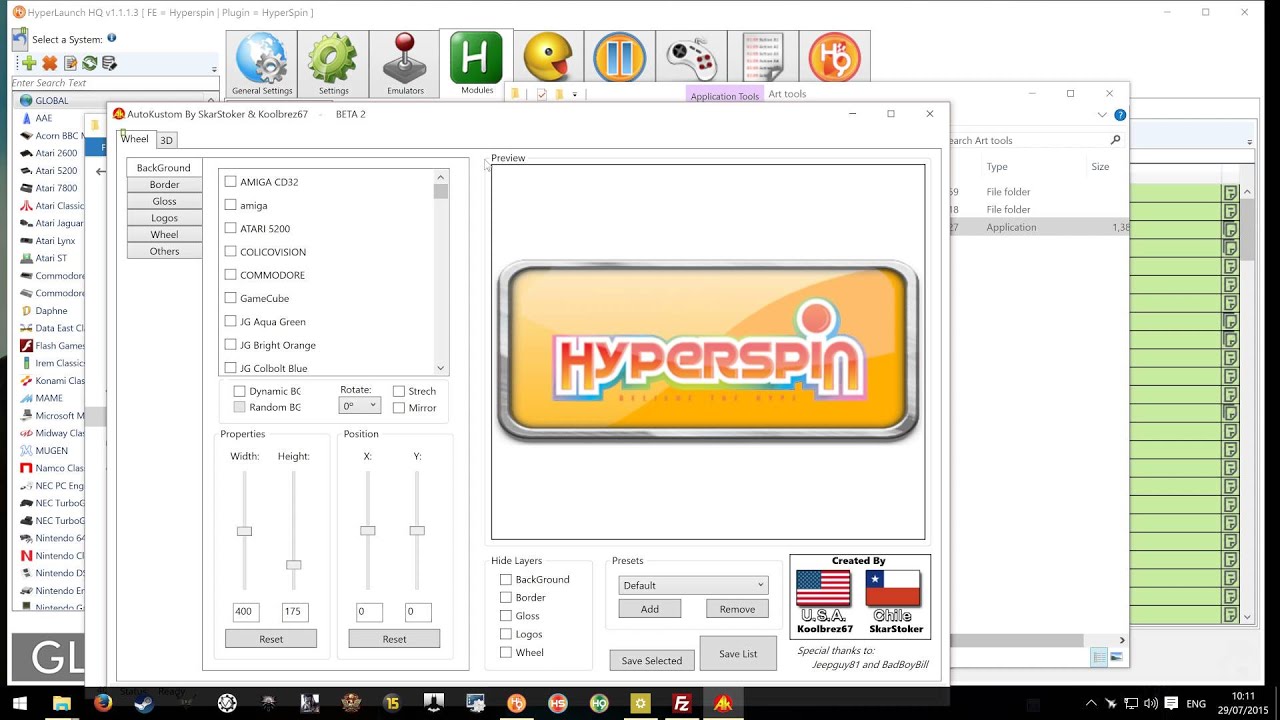
Task: Select the Others layer tab
Action: point(164,251)
